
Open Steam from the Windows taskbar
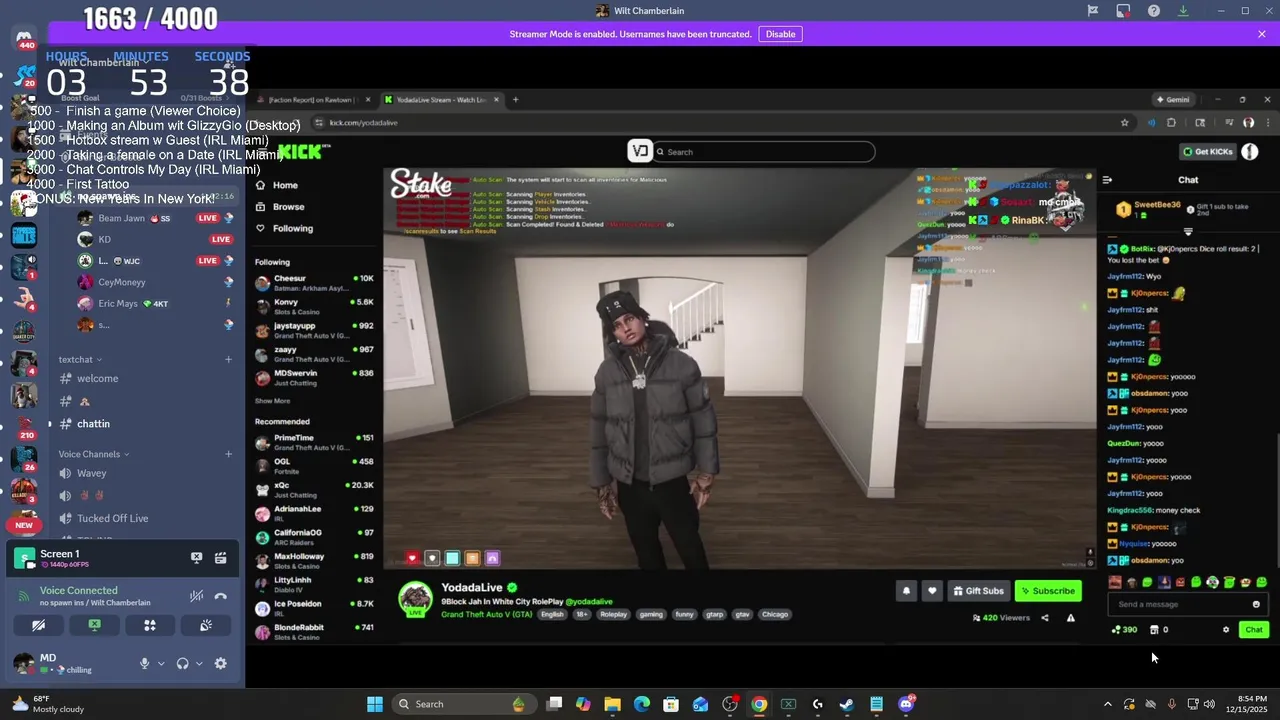pos(847,704)
